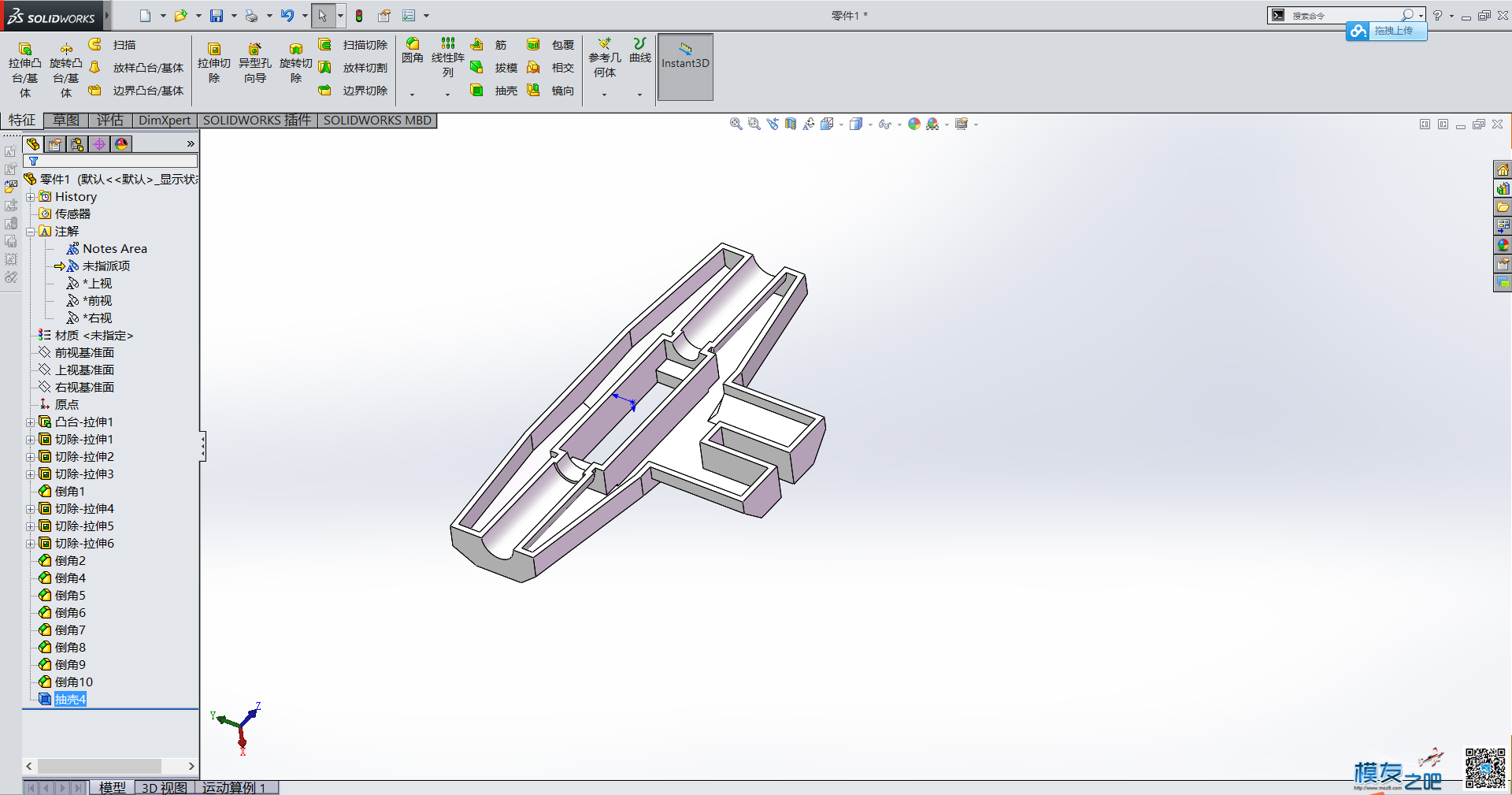Select Lofted Boss/Base (放样凸台/基体)
This screenshot has width=1512, height=795.
[136, 68]
